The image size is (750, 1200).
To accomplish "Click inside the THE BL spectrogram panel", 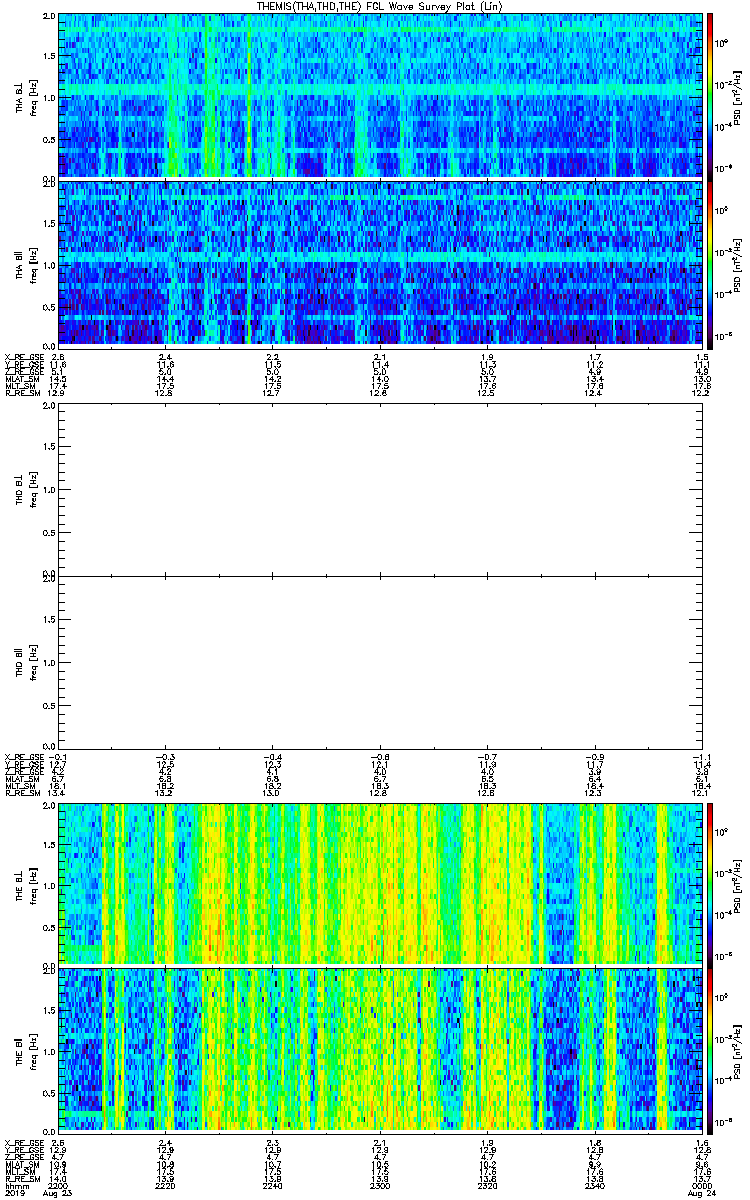I will (380, 884).
